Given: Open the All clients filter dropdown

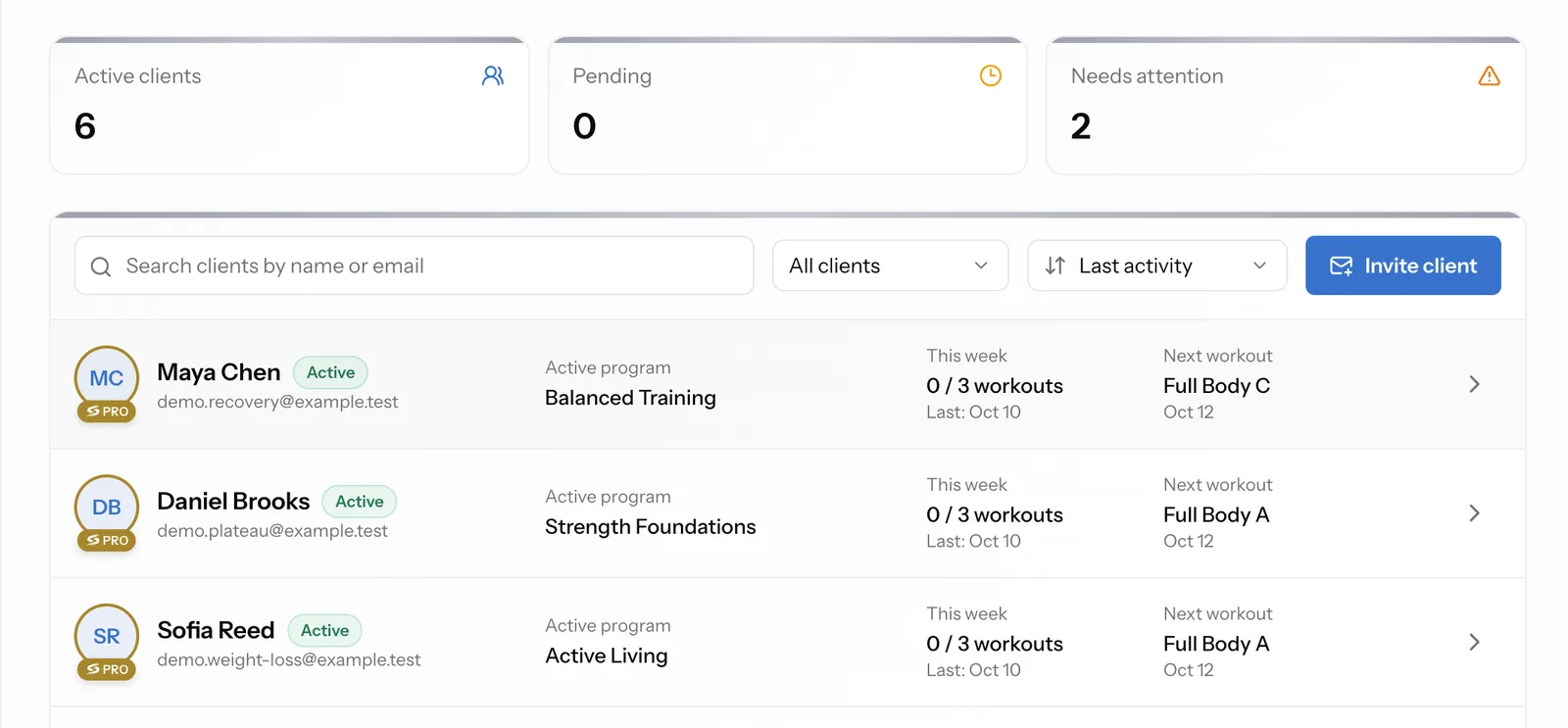Looking at the screenshot, I should click(890, 266).
